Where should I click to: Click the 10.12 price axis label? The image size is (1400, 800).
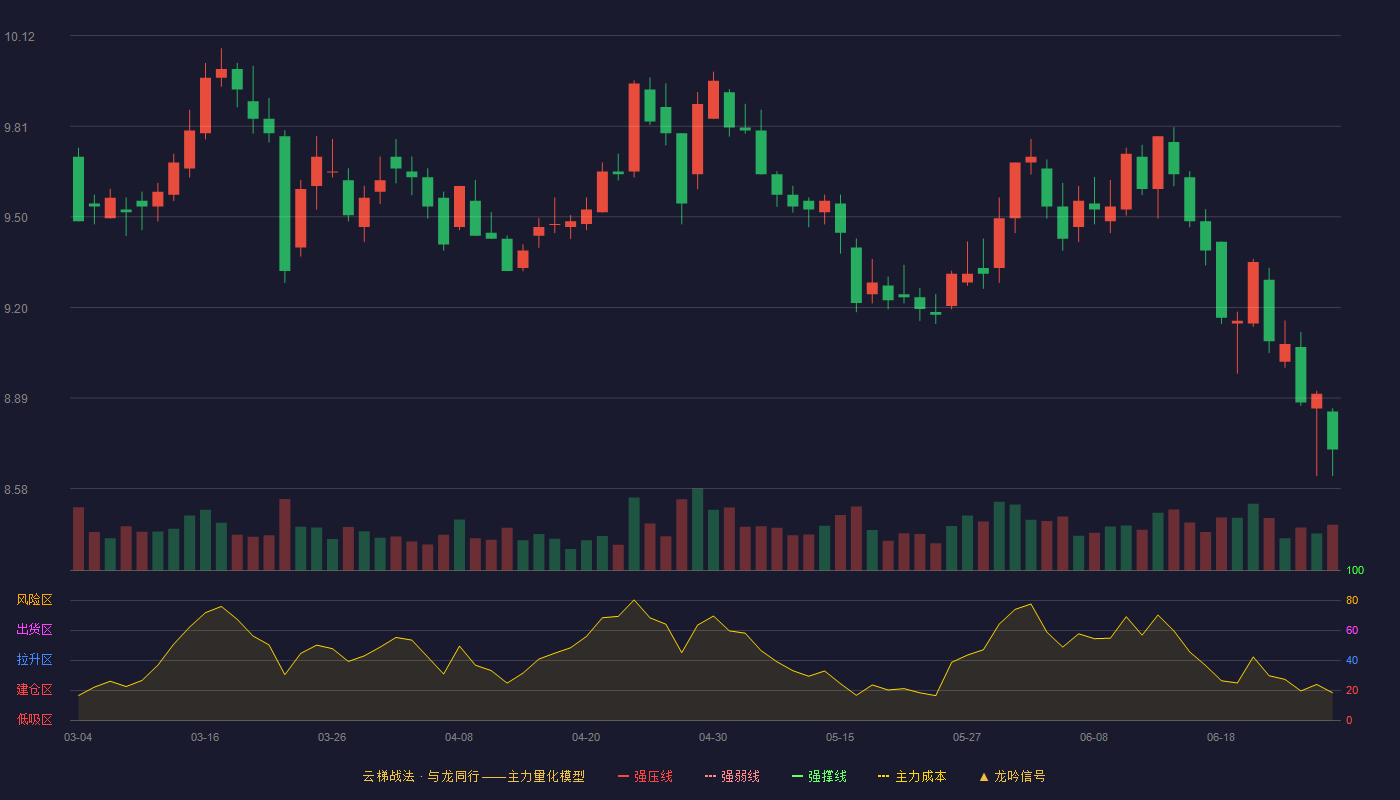19,37
